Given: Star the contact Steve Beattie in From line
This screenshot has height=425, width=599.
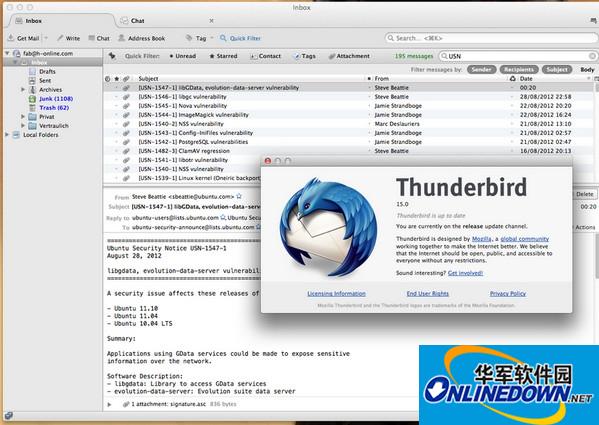Looking at the screenshot, I should (x=239, y=196).
